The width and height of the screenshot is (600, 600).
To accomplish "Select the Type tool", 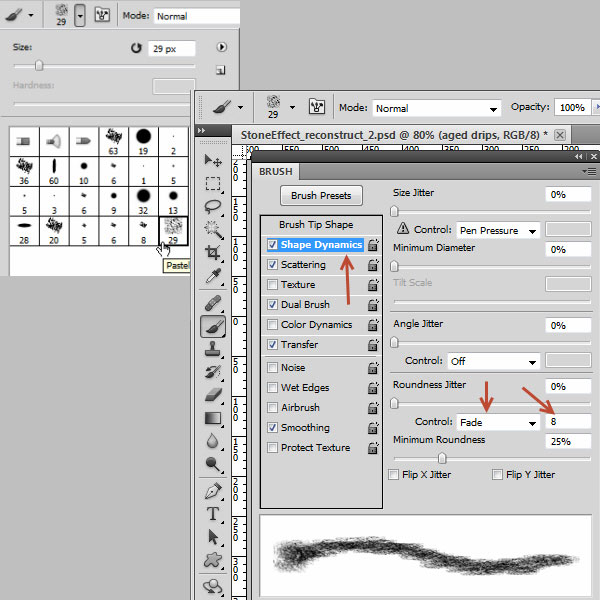I will pyautogui.click(x=213, y=514).
